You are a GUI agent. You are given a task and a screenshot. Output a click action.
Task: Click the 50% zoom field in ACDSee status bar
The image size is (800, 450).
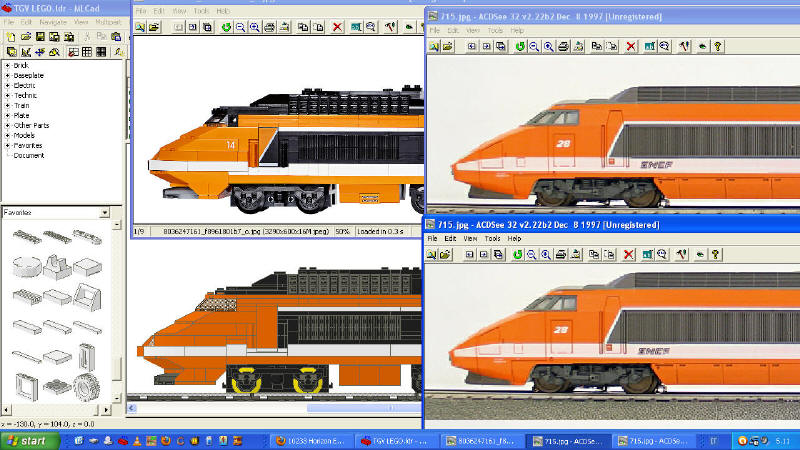(342, 232)
